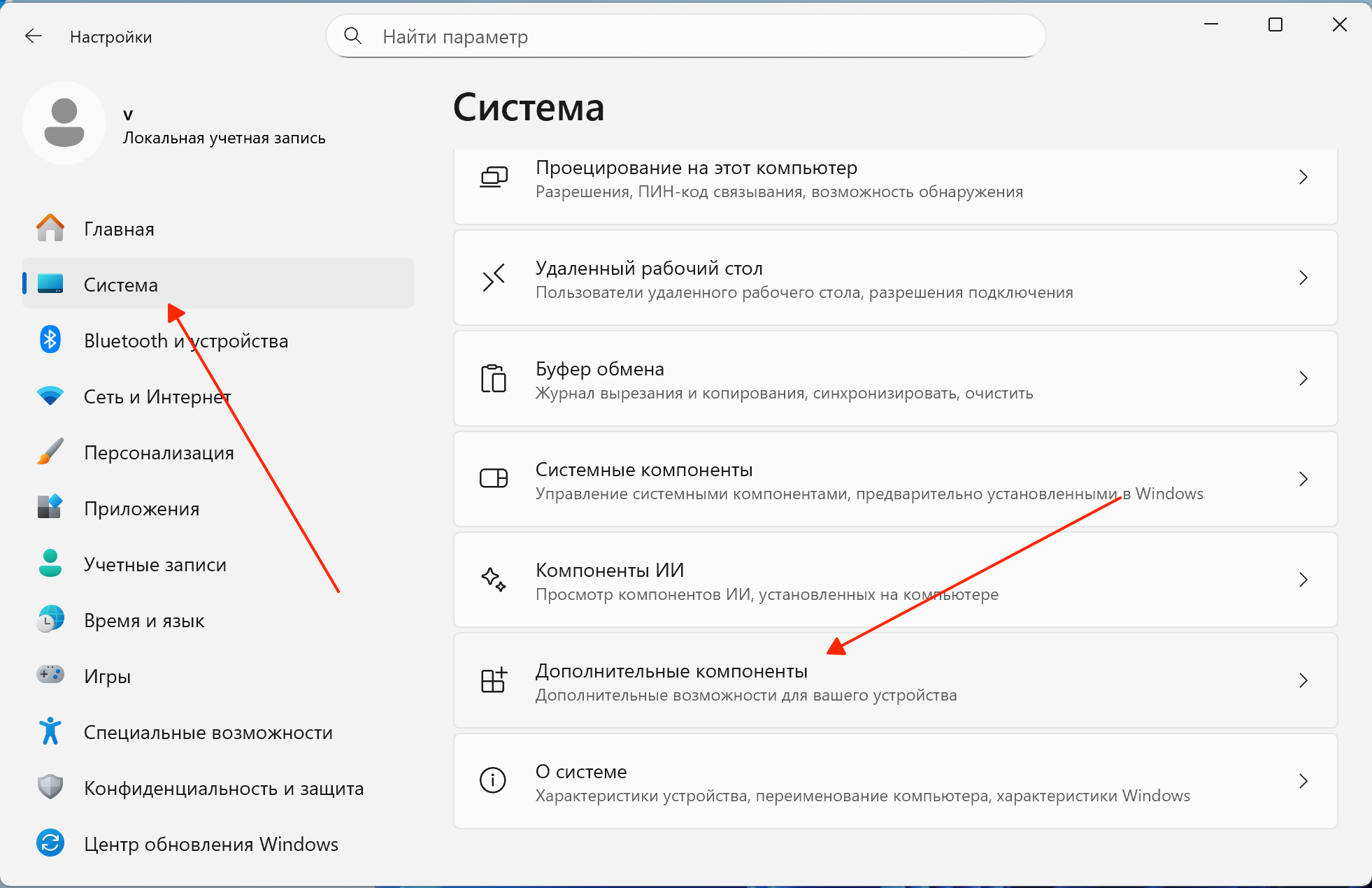This screenshot has width=1372, height=888.
Task: Open the Буфер обмена settings
Action: pyautogui.click(x=896, y=378)
